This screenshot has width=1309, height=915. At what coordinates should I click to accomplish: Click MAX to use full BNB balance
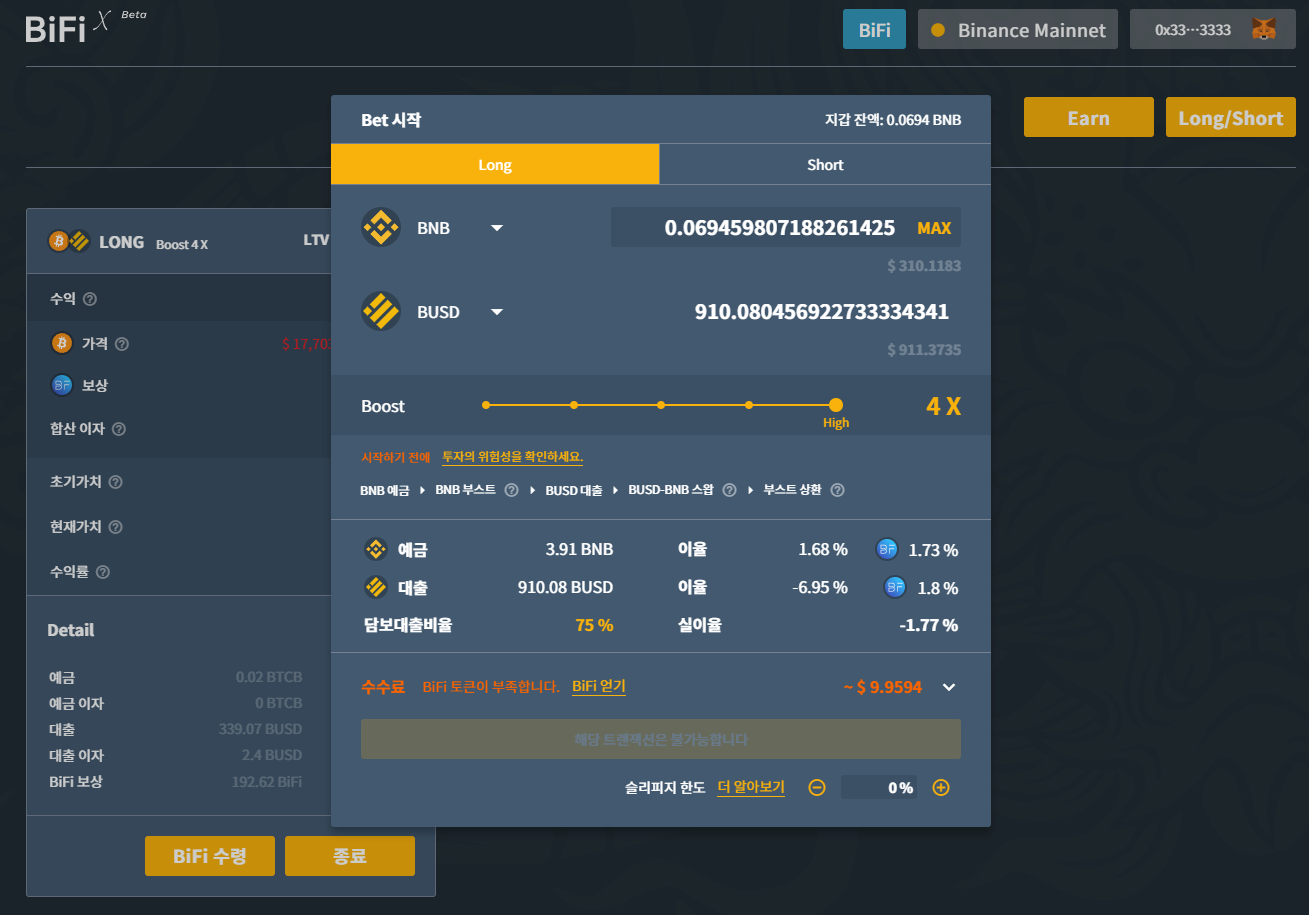pyautogui.click(x=934, y=228)
